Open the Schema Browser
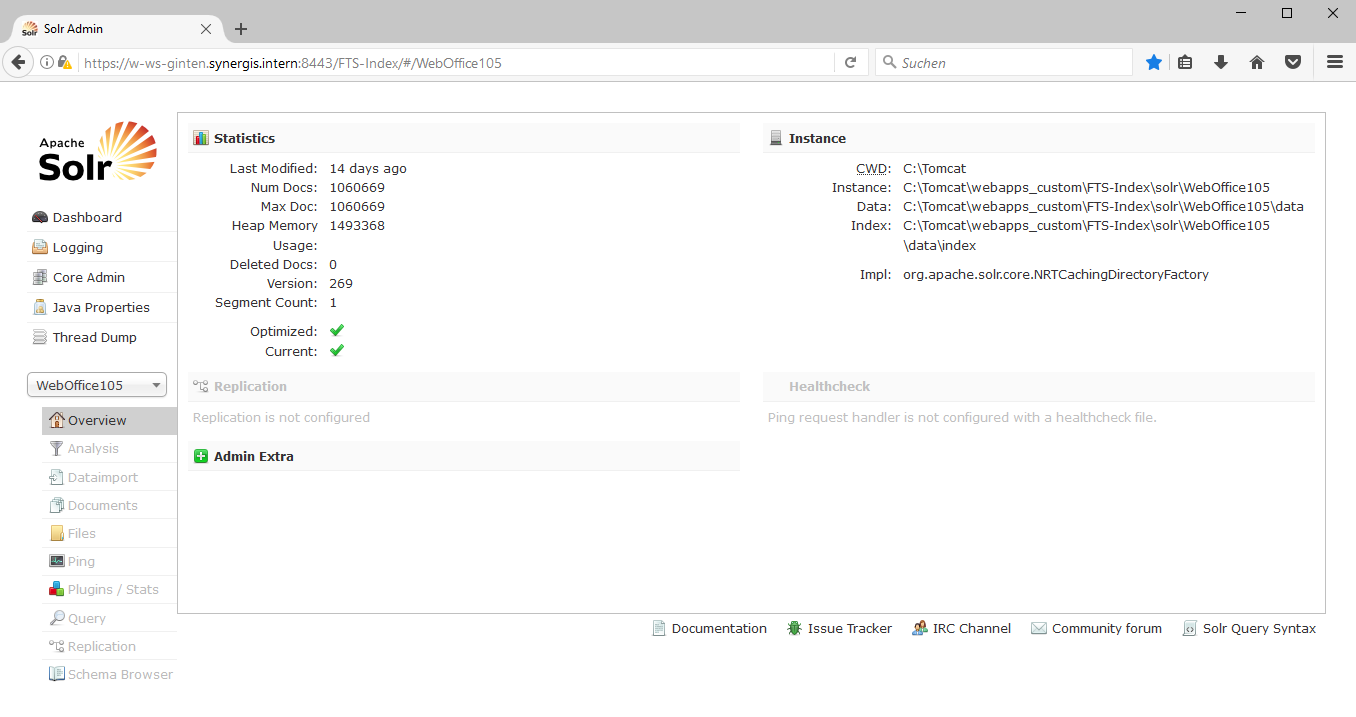 tap(120, 673)
